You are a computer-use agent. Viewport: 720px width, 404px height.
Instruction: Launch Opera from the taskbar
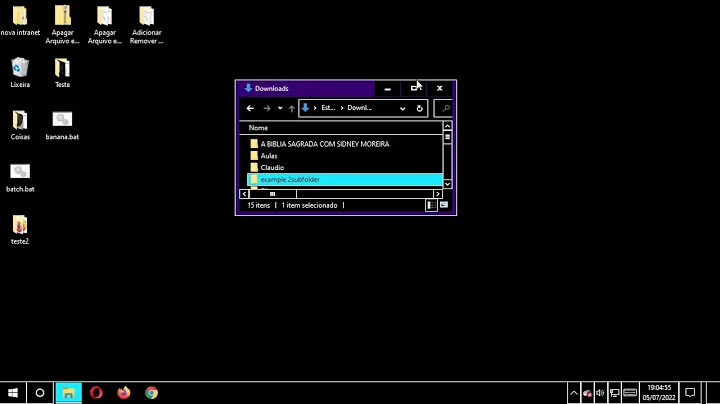point(96,393)
